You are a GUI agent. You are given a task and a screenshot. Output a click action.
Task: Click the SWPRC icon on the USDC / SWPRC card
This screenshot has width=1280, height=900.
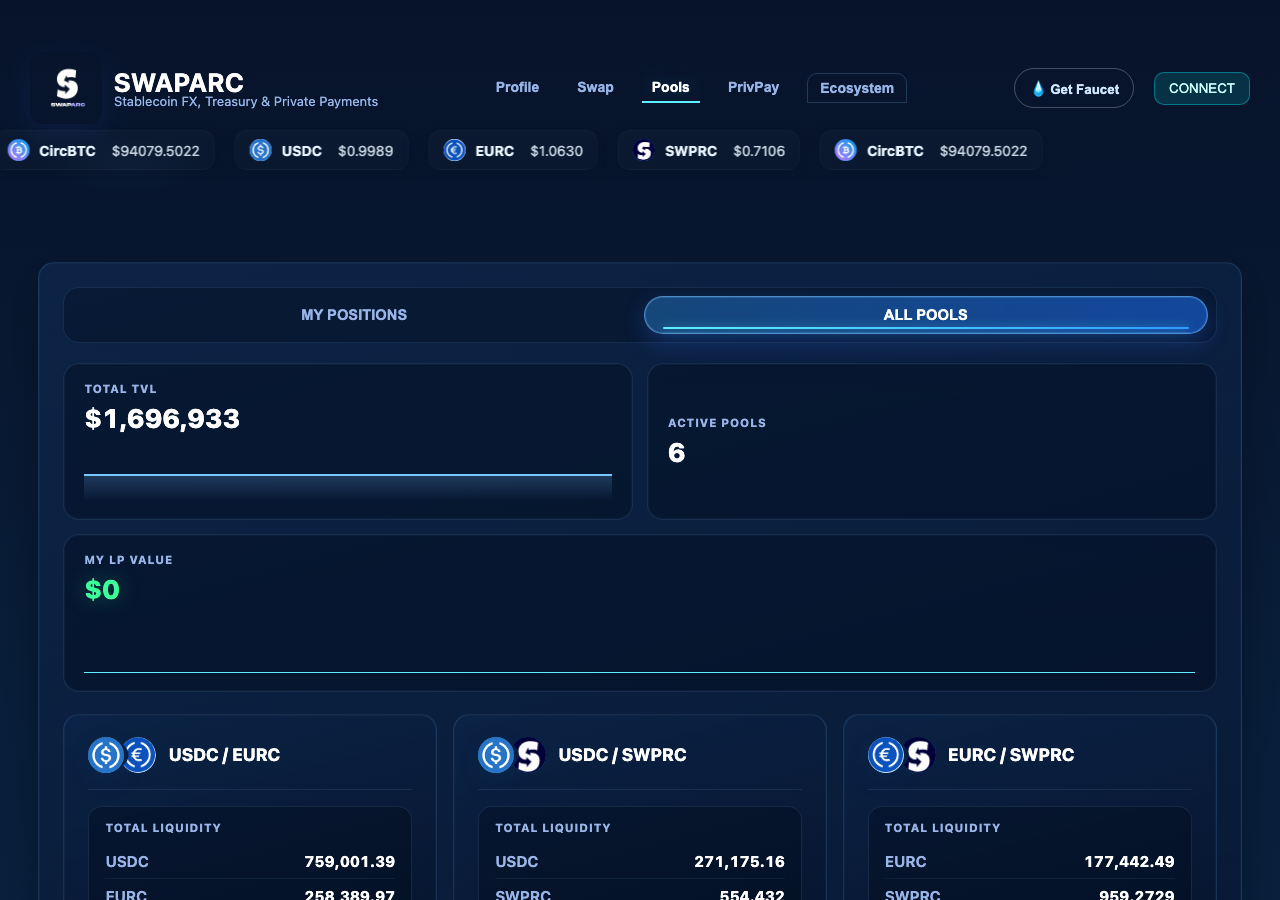(528, 755)
